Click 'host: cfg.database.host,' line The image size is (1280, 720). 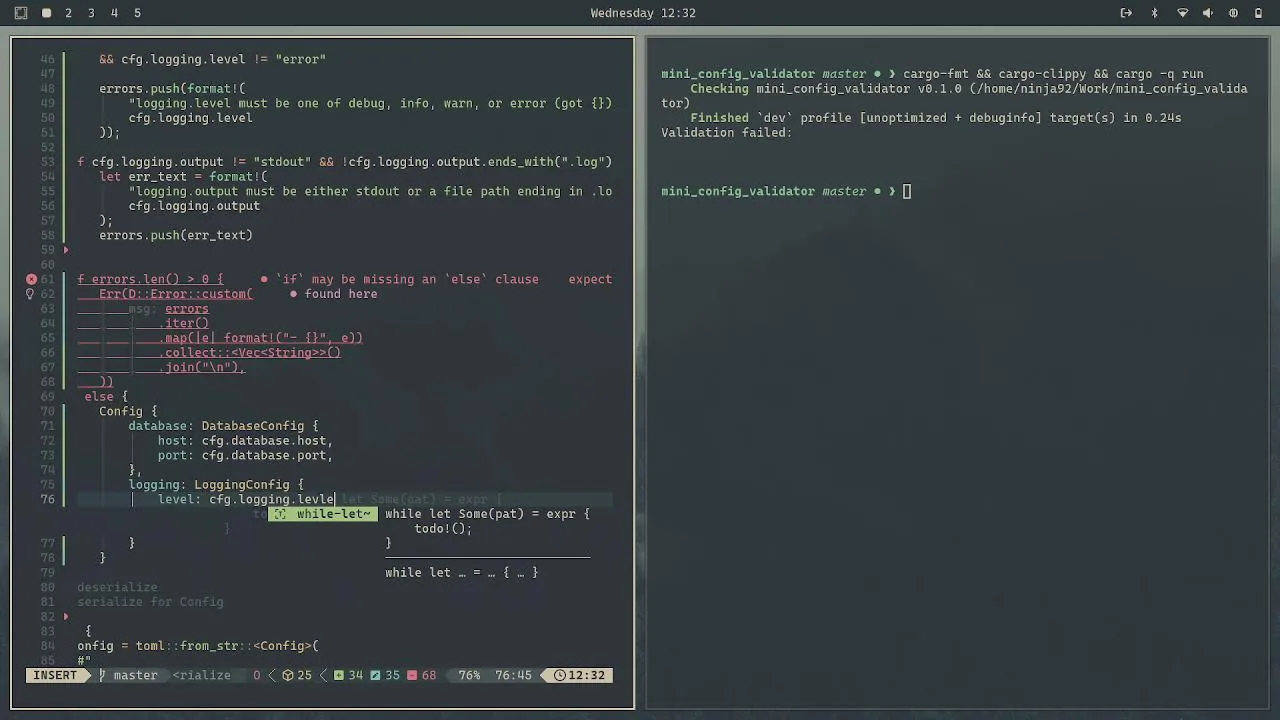tap(245, 440)
